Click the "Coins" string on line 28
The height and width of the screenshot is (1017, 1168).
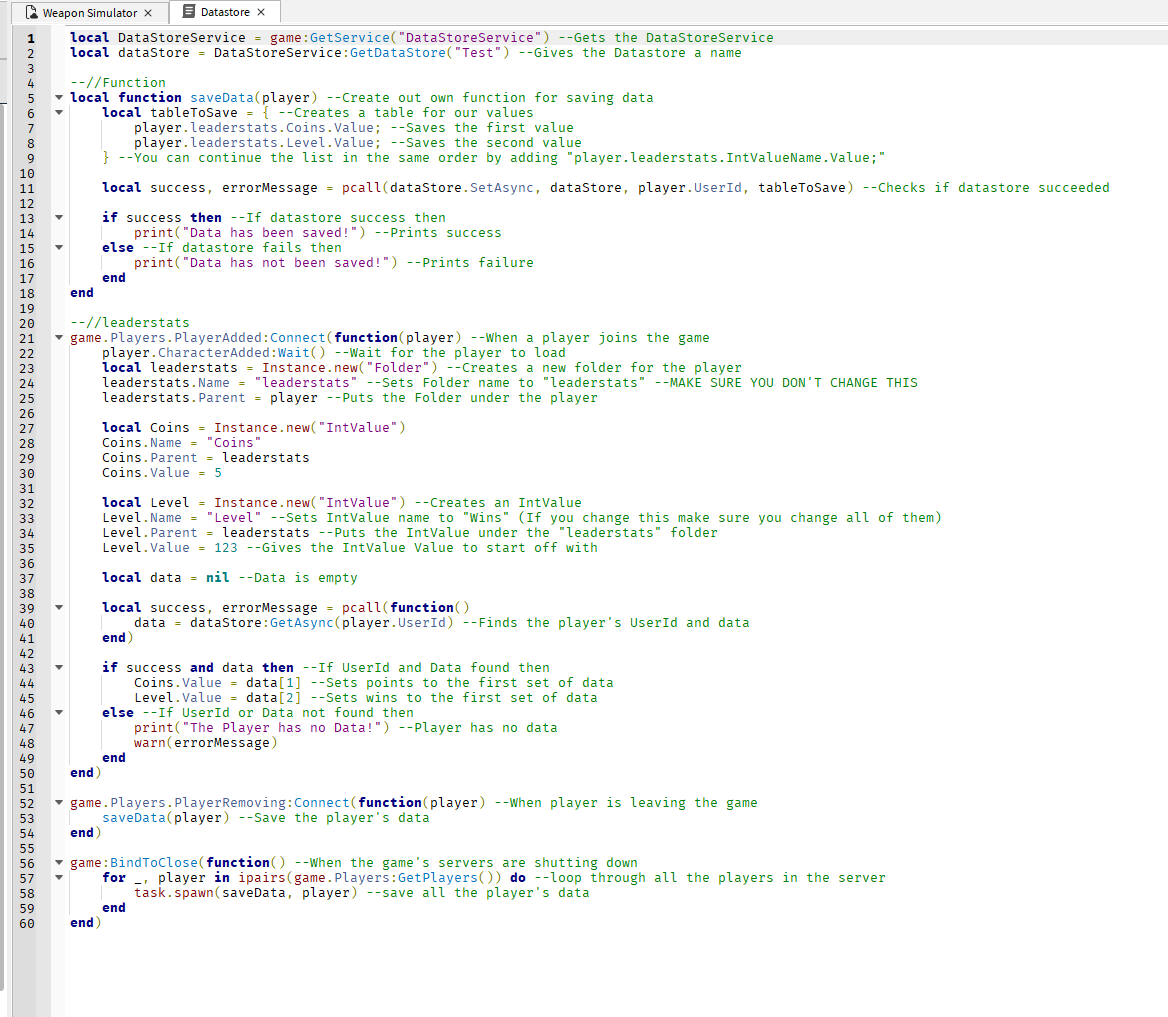(234, 443)
